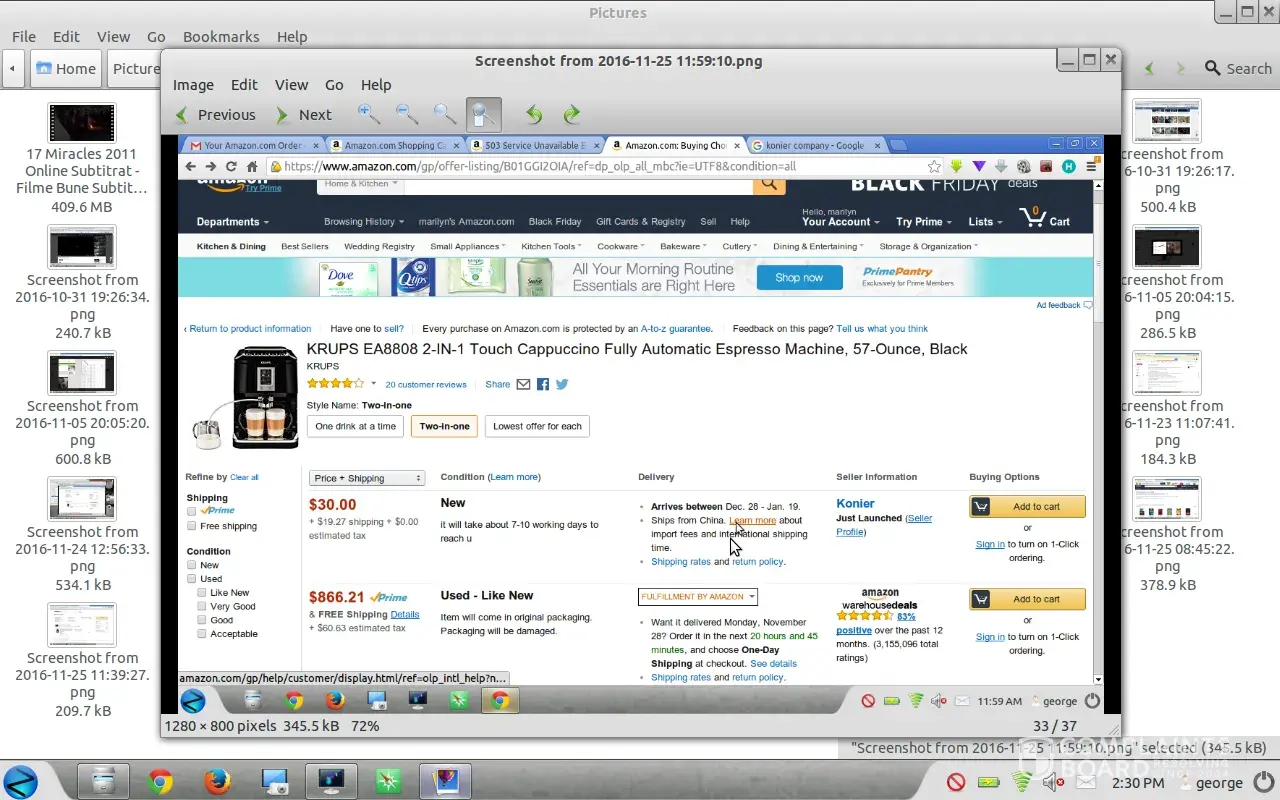Go to the Next image
The height and width of the screenshot is (800, 1280).
tap(303, 115)
